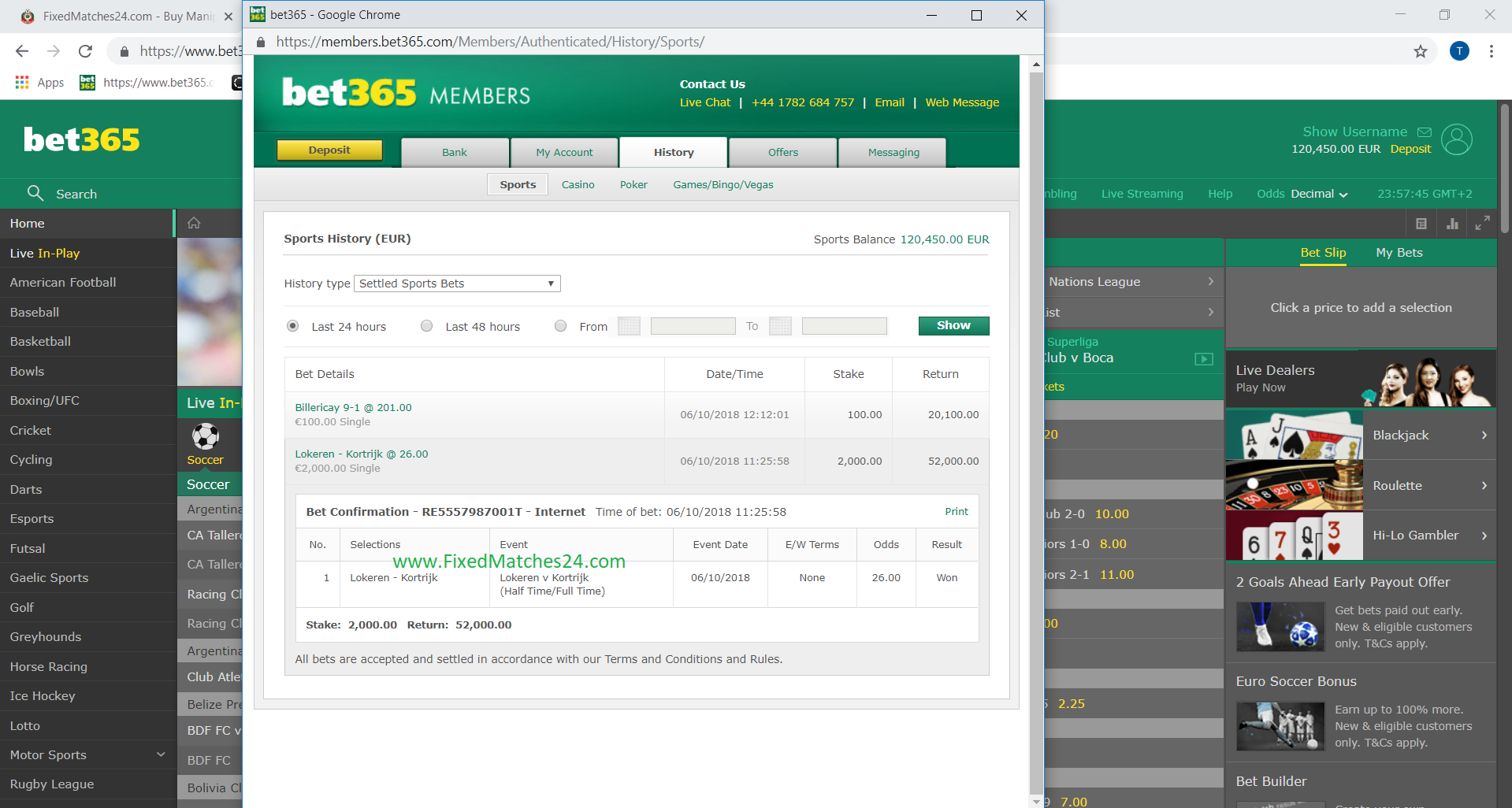Click the bet365 logo in the background page
Viewport: 1512px width, 808px height.
point(82,140)
